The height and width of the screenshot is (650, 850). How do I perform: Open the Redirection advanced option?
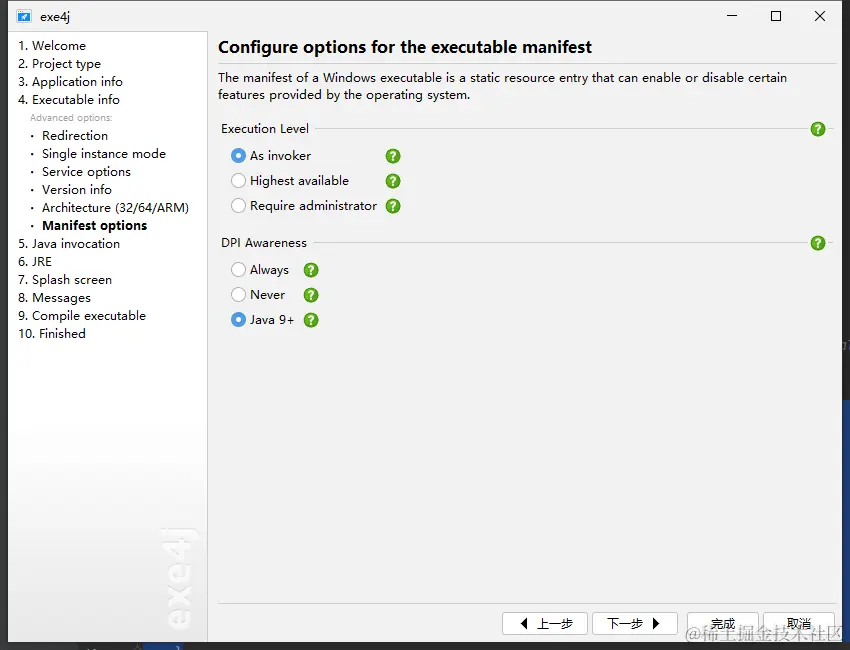click(75, 136)
